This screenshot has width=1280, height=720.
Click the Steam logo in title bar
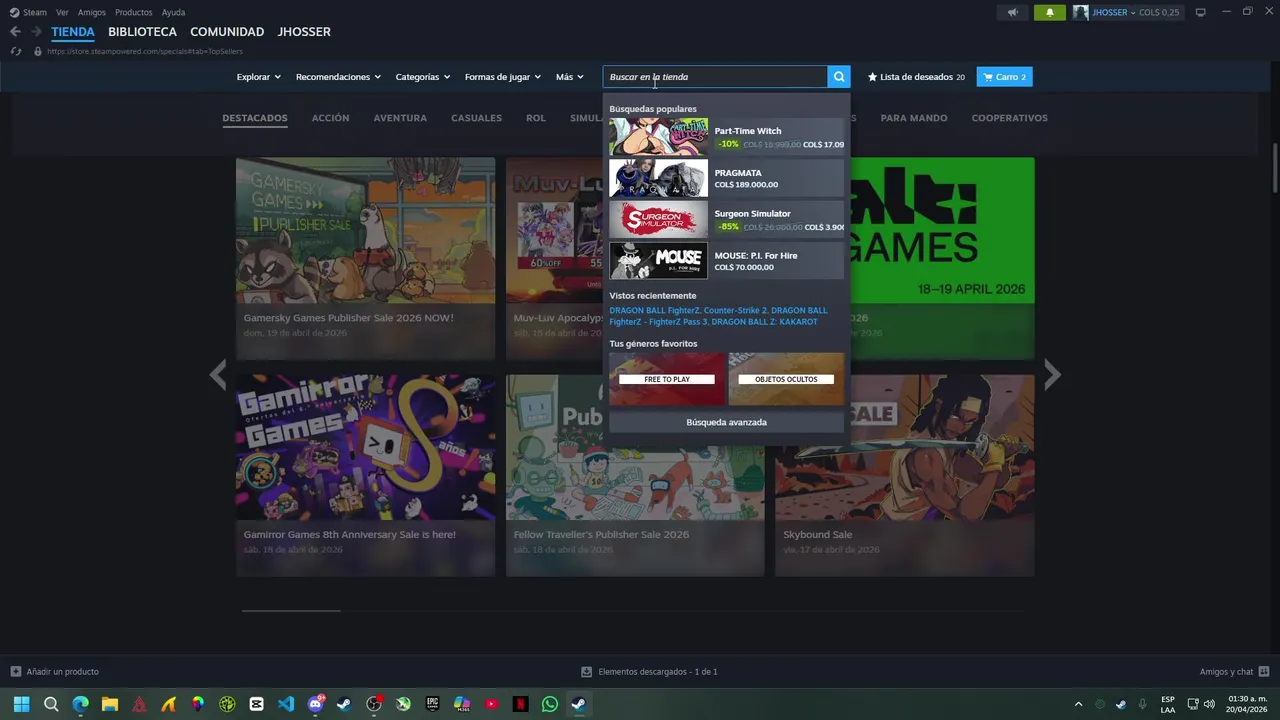[x=14, y=12]
